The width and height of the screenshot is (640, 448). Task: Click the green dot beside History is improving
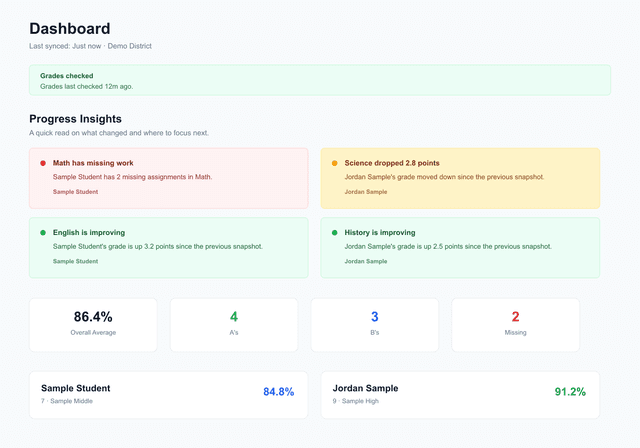point(335,233)
